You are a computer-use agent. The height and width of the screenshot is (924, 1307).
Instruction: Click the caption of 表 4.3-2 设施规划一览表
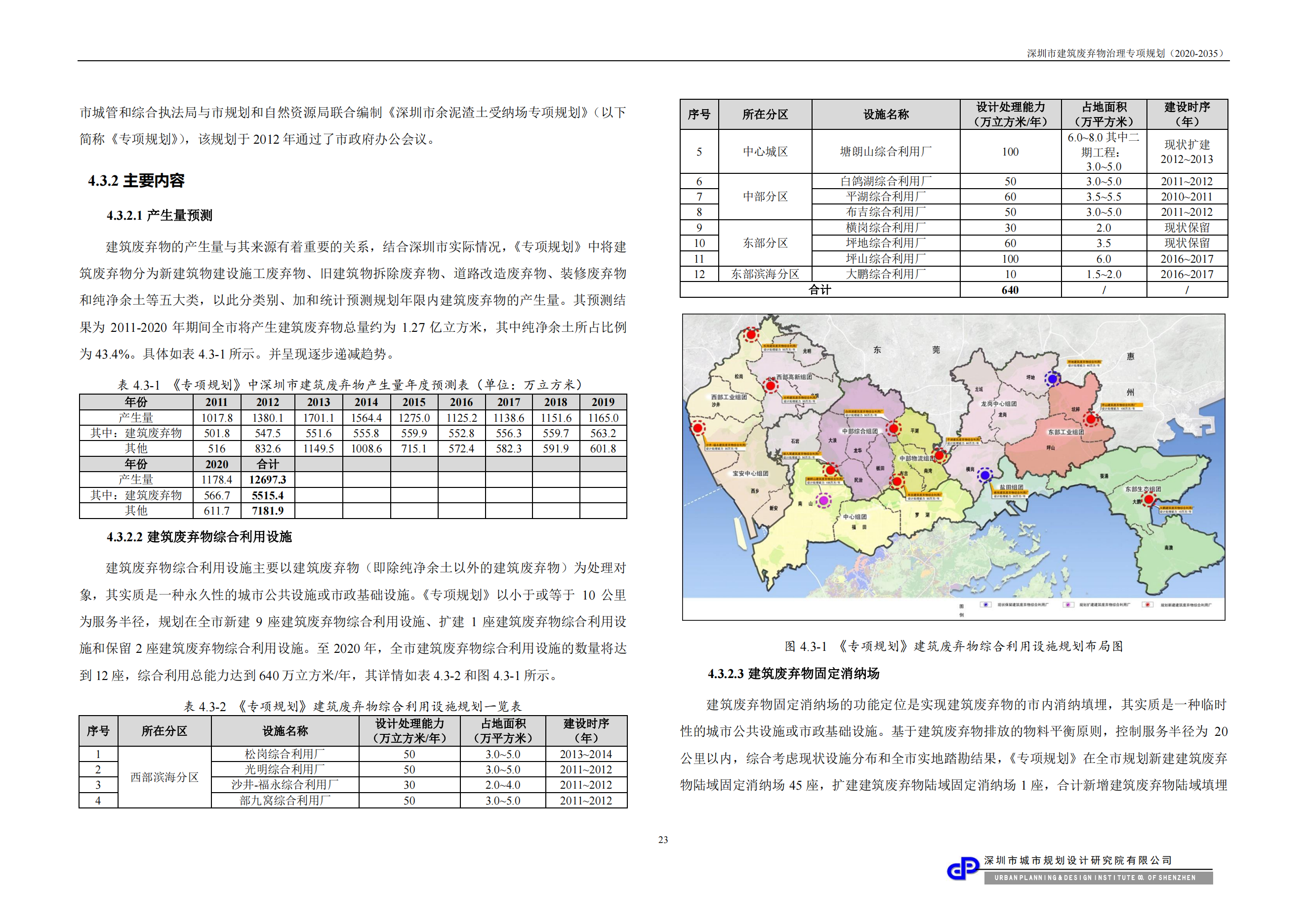pos(352,707)
